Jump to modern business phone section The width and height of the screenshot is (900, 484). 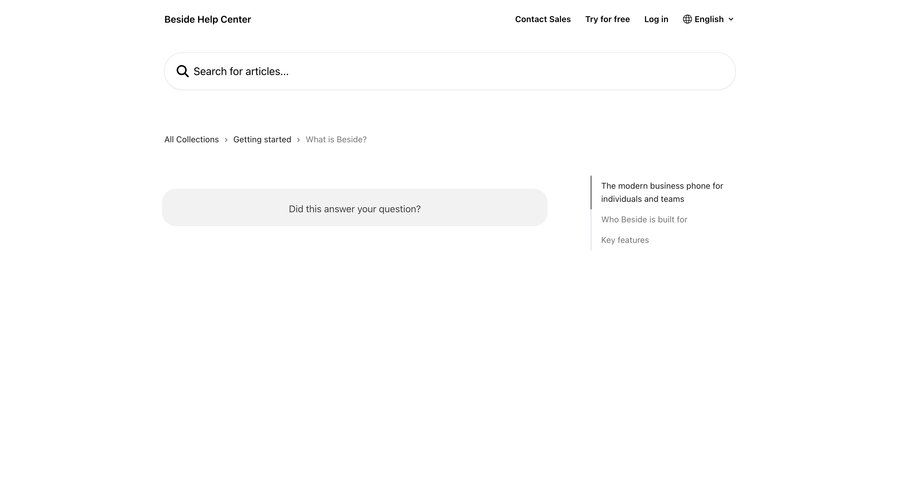pyautogui.click(x=662, y=192)
